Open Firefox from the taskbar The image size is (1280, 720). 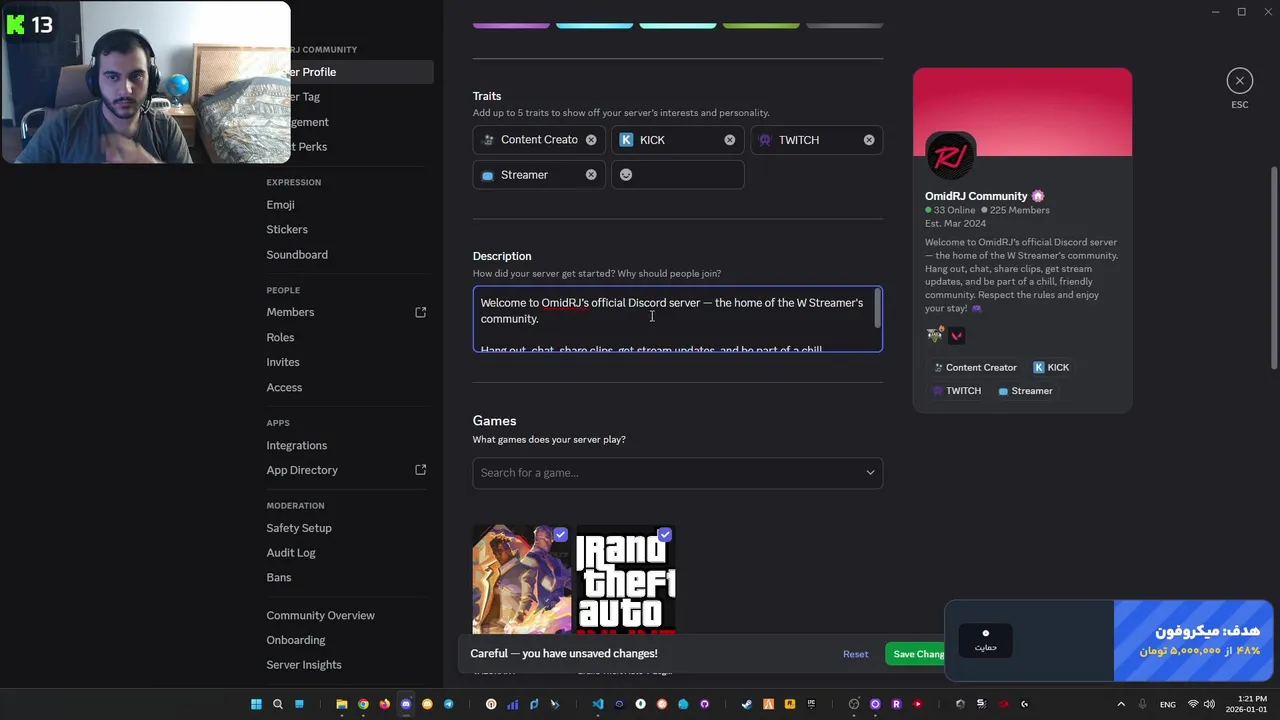click(x=385, y=704)
